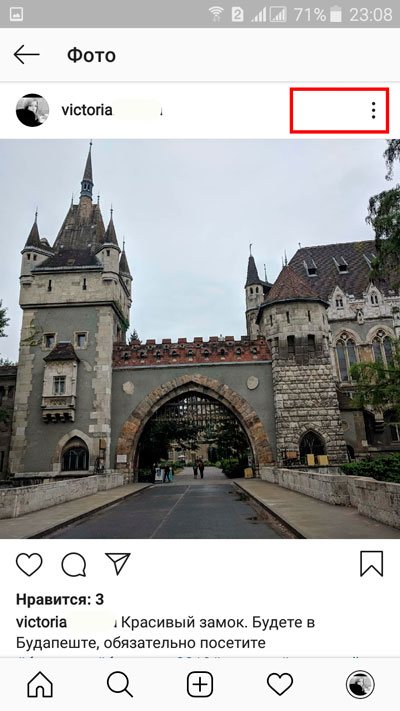Tap the battery indicator in the status bar
The height and width of the screenshot is (711, 400).
click(x=336, y=14)
